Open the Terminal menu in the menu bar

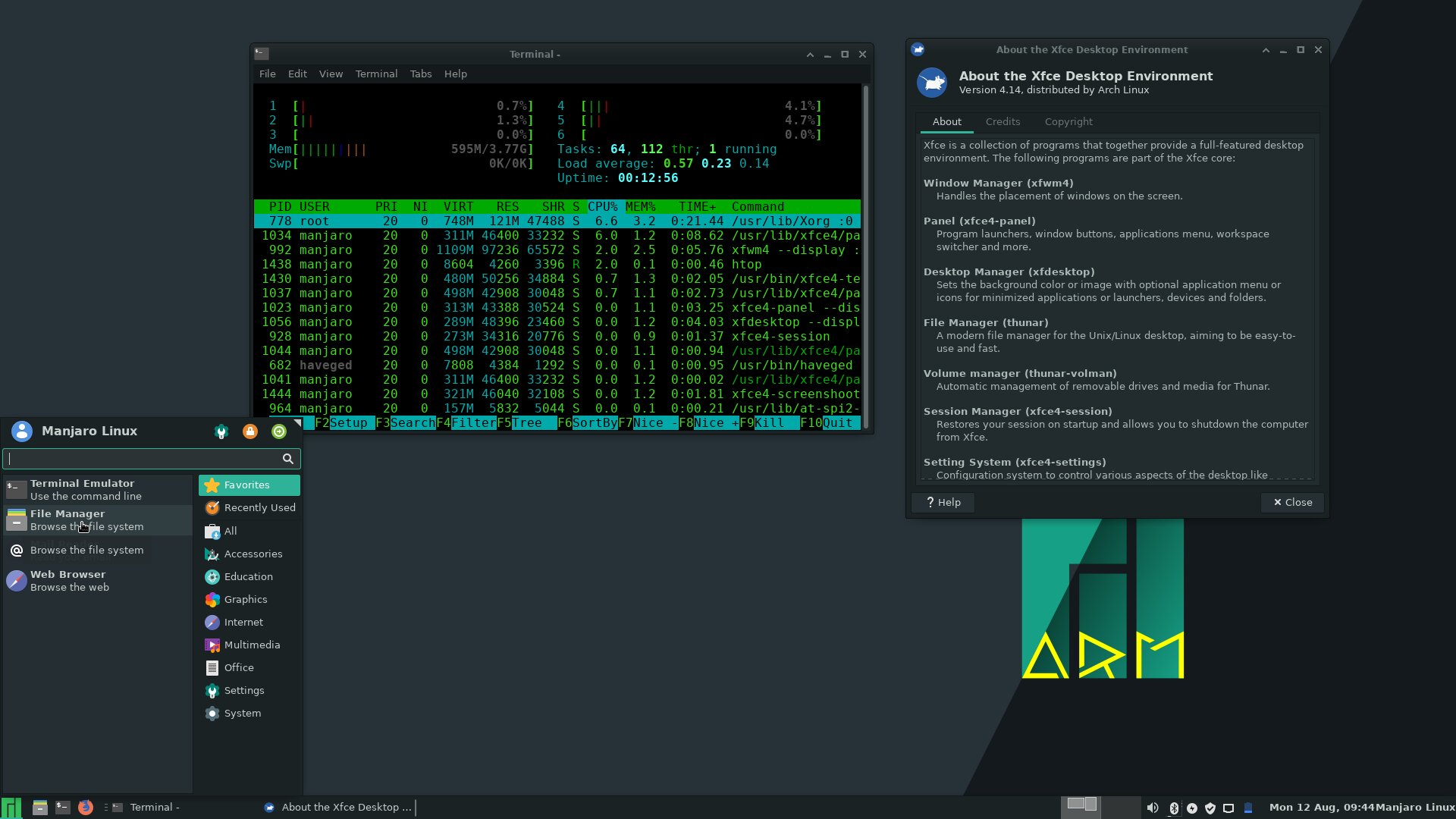point(376,74)
